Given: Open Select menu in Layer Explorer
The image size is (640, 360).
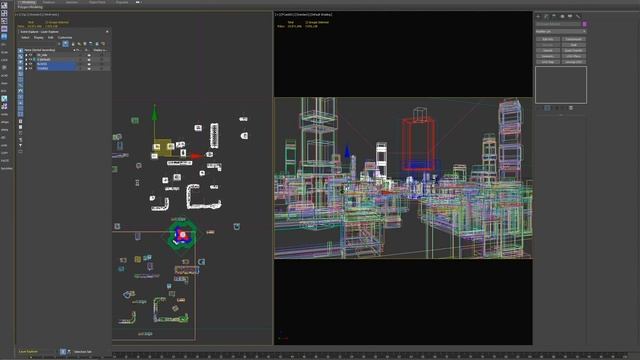Looking at the screenshot, I should [25, 38].
